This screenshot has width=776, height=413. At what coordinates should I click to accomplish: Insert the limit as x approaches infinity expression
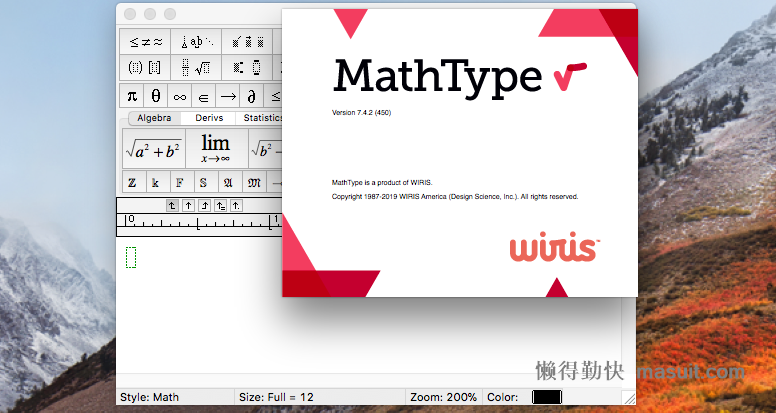(217, 149)
